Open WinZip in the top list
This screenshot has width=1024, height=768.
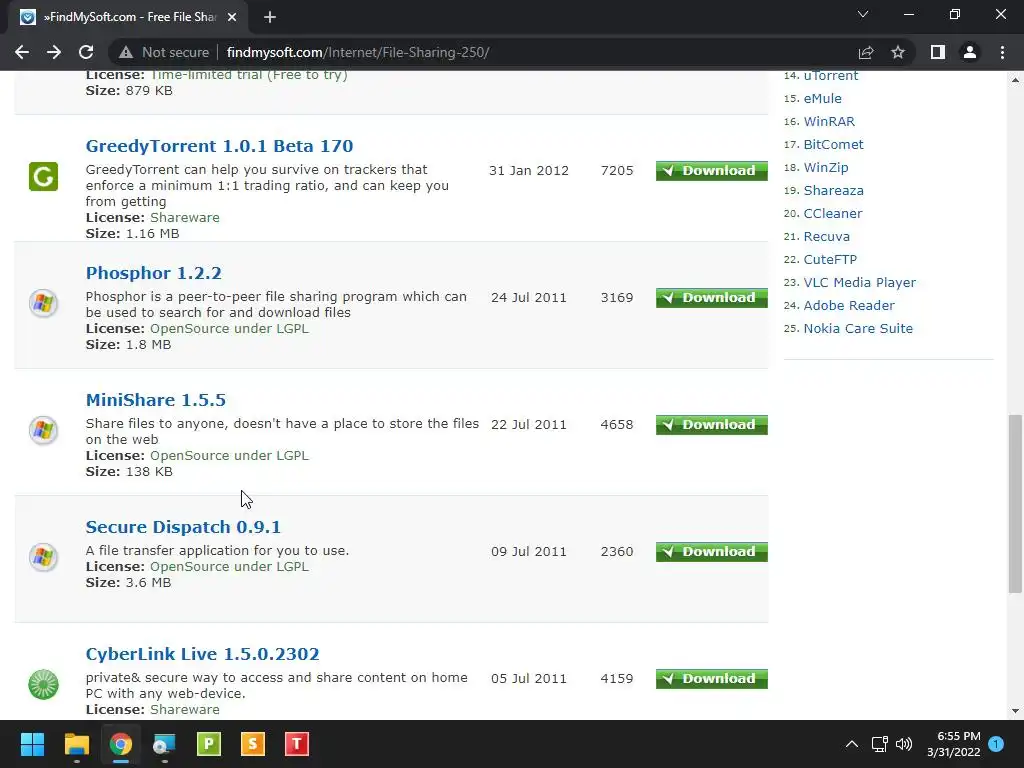(825, 167)
